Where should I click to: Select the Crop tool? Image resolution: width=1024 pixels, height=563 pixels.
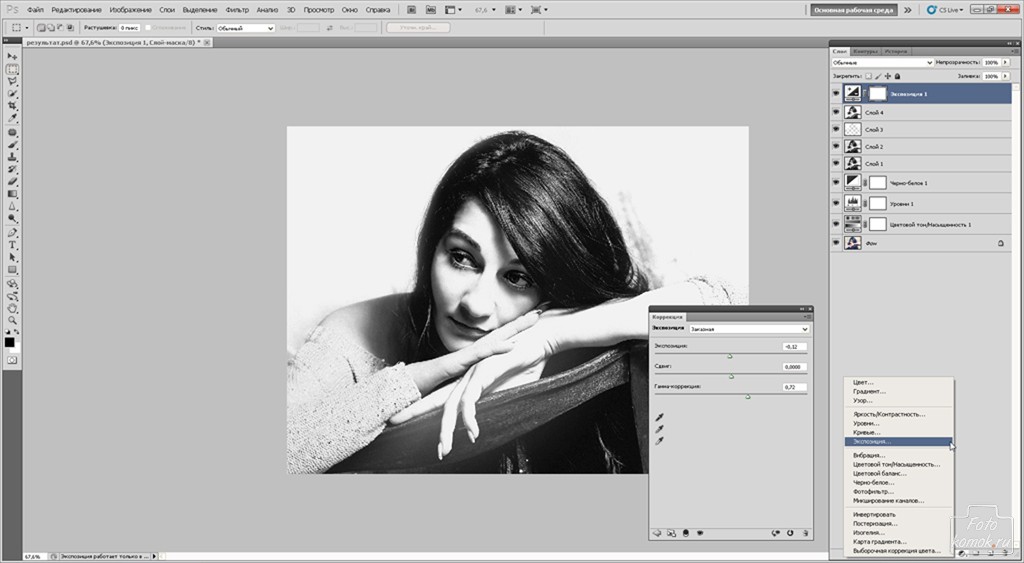click(13, 106)
